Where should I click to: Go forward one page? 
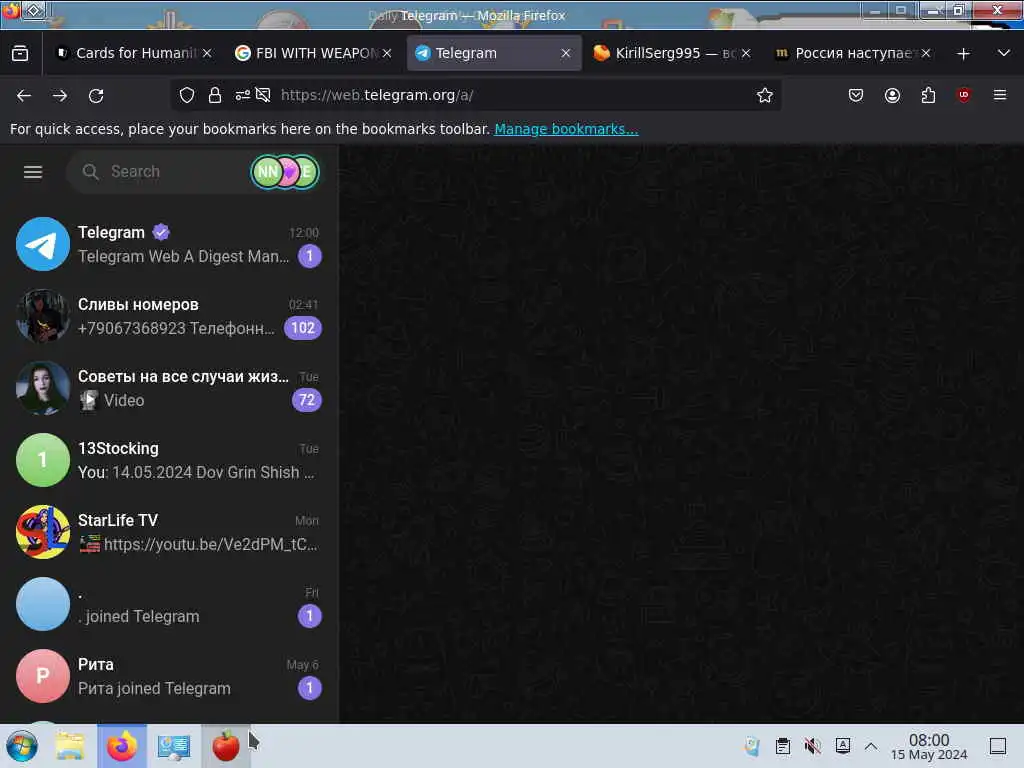60,96
